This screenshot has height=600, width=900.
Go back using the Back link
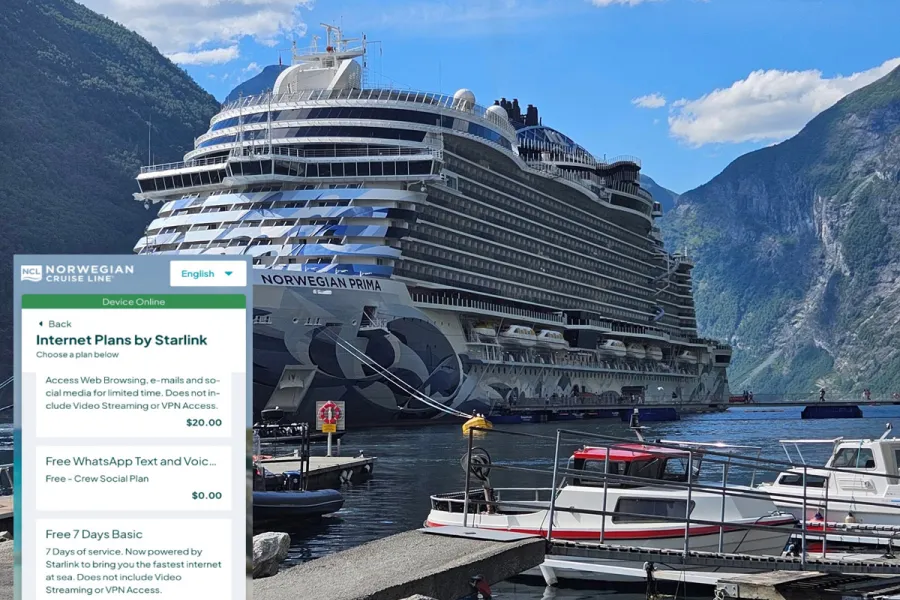55,324
